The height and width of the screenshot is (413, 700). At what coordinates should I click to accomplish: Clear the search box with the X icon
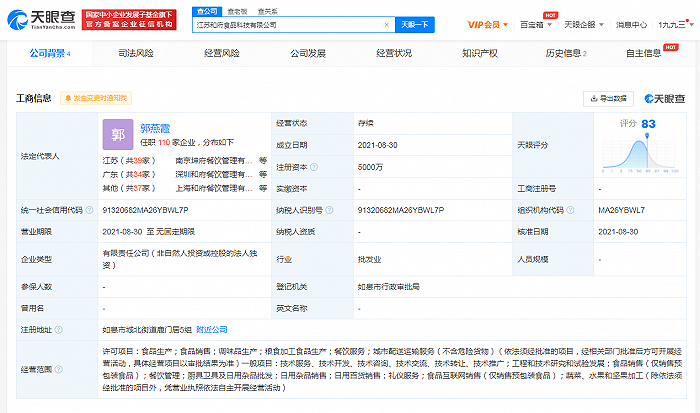pos(385,24)
